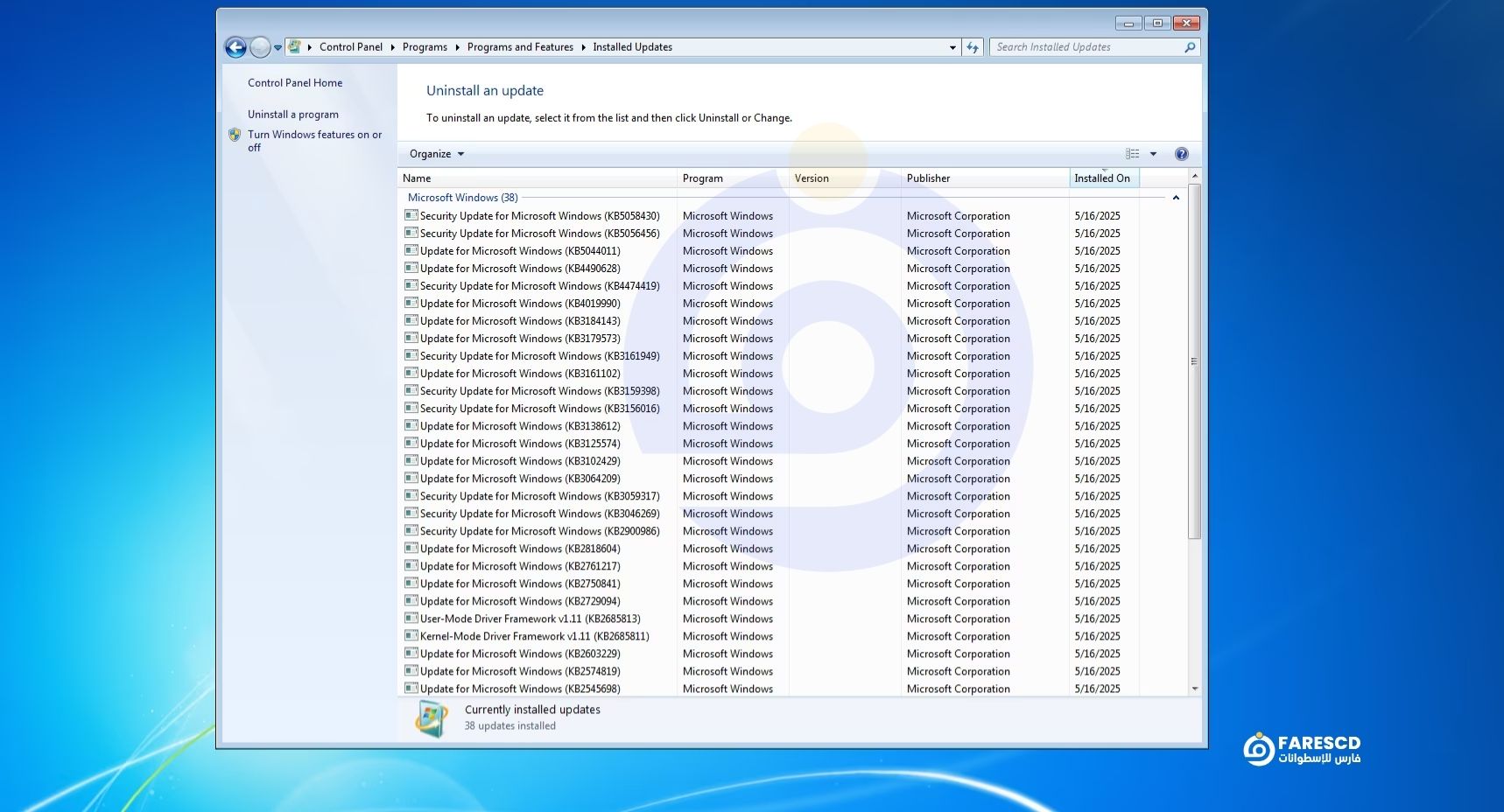This screenshot has height=812, width=1504.
Task: Select Update for Microsoft Windows (KB2750841)
Action: click(520, 584)
